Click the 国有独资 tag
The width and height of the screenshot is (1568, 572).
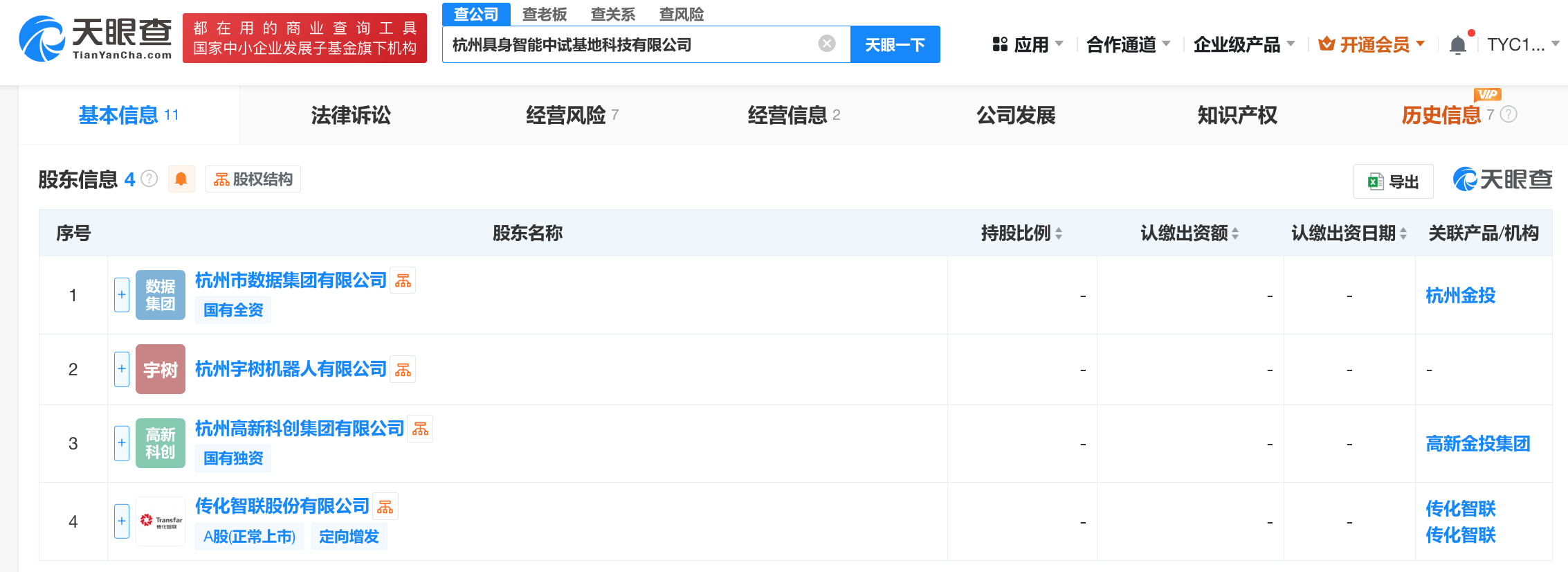[x=233, y=458]
